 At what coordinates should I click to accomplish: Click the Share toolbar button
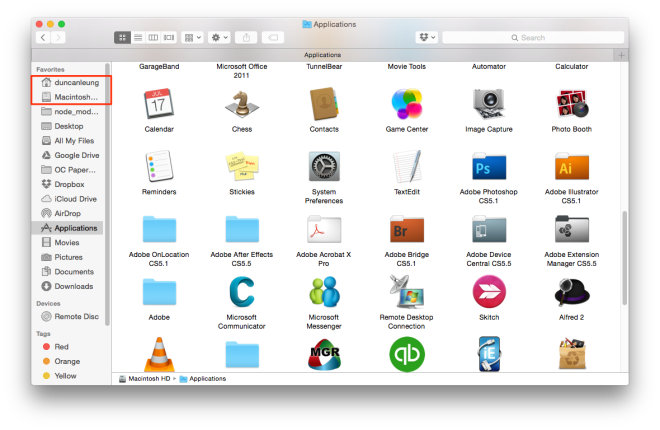[246, 38]
